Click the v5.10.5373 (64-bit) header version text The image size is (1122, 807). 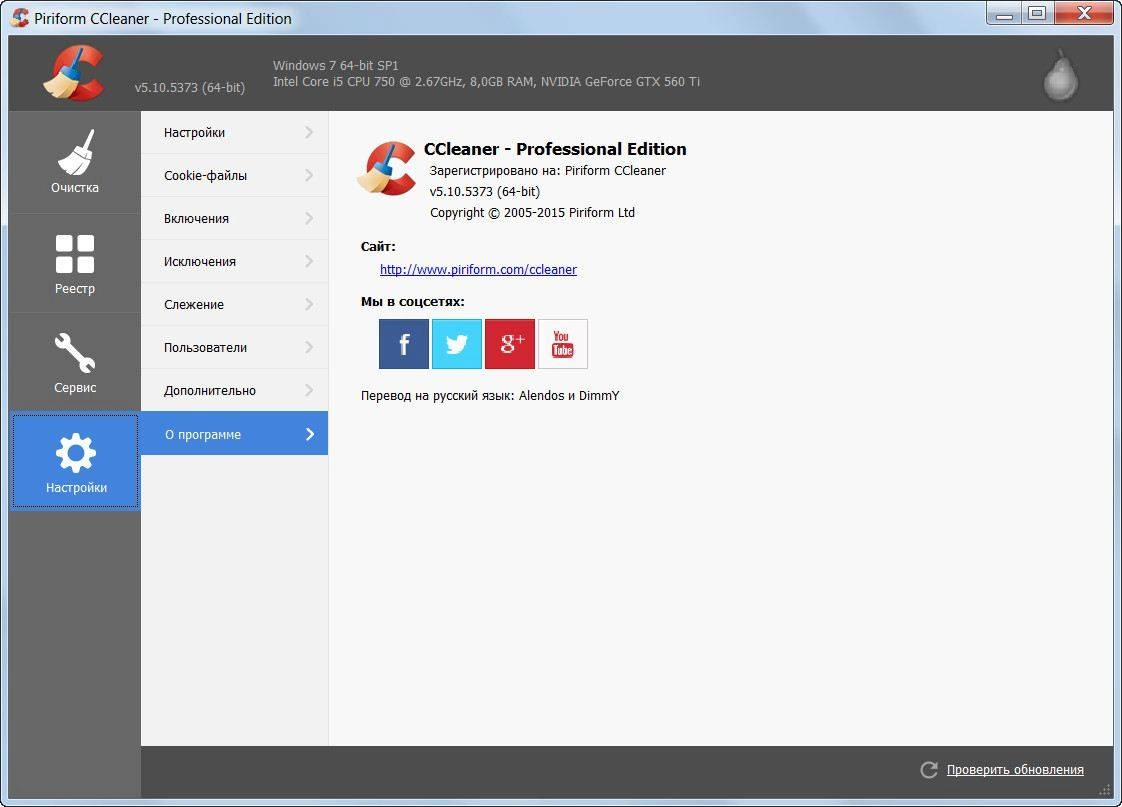click(x=190, y=87)
